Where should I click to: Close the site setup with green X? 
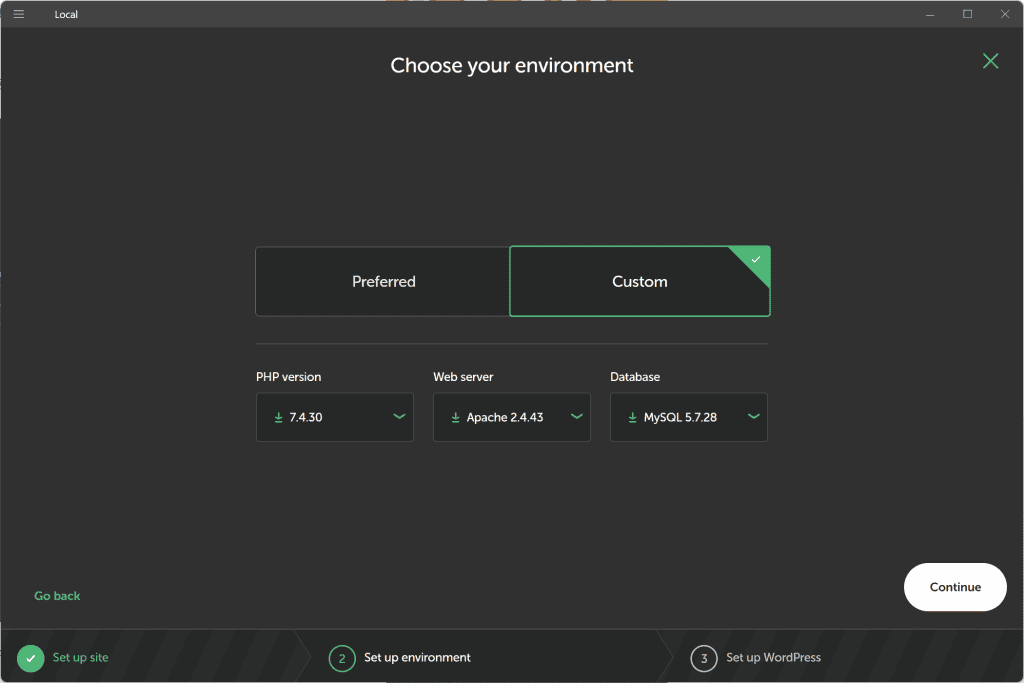(x=990, y=61)
